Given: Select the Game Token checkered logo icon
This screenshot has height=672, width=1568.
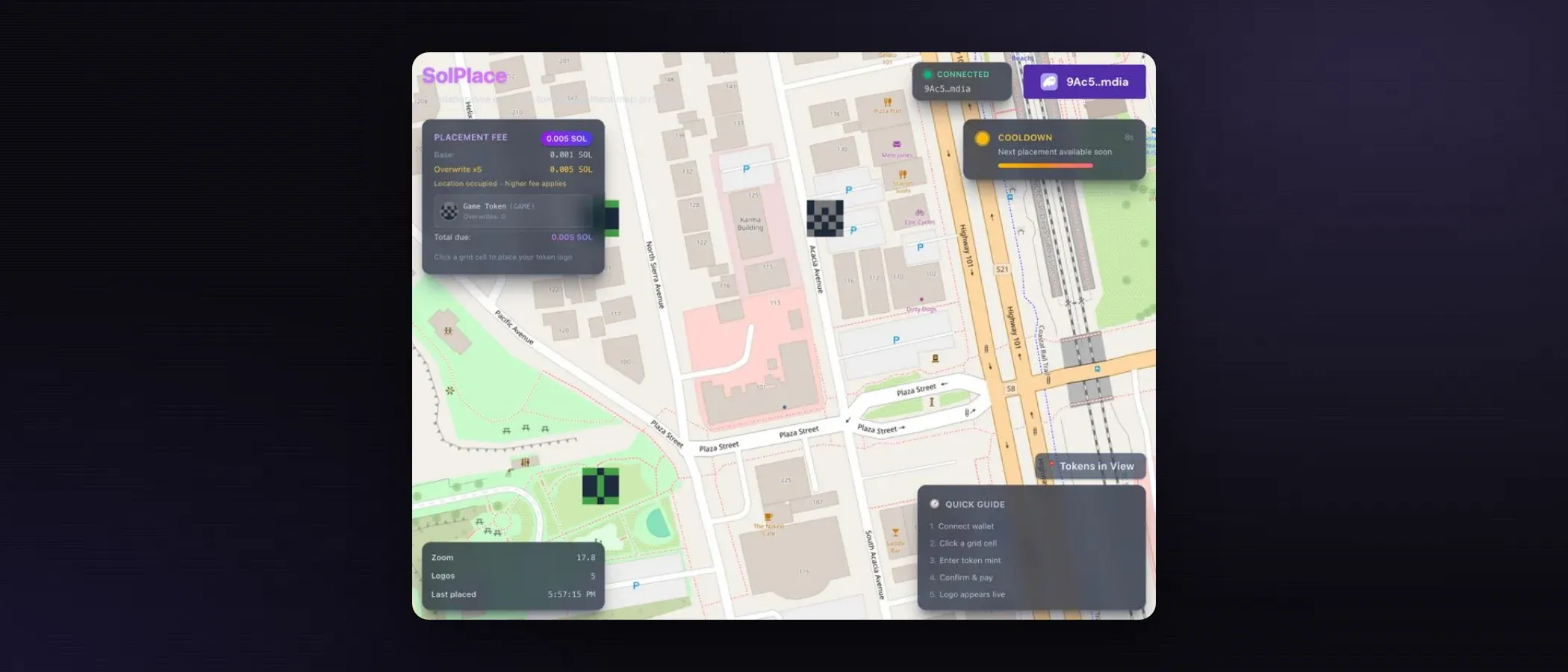Looking at the screenshot, I should tap(449, 211).
